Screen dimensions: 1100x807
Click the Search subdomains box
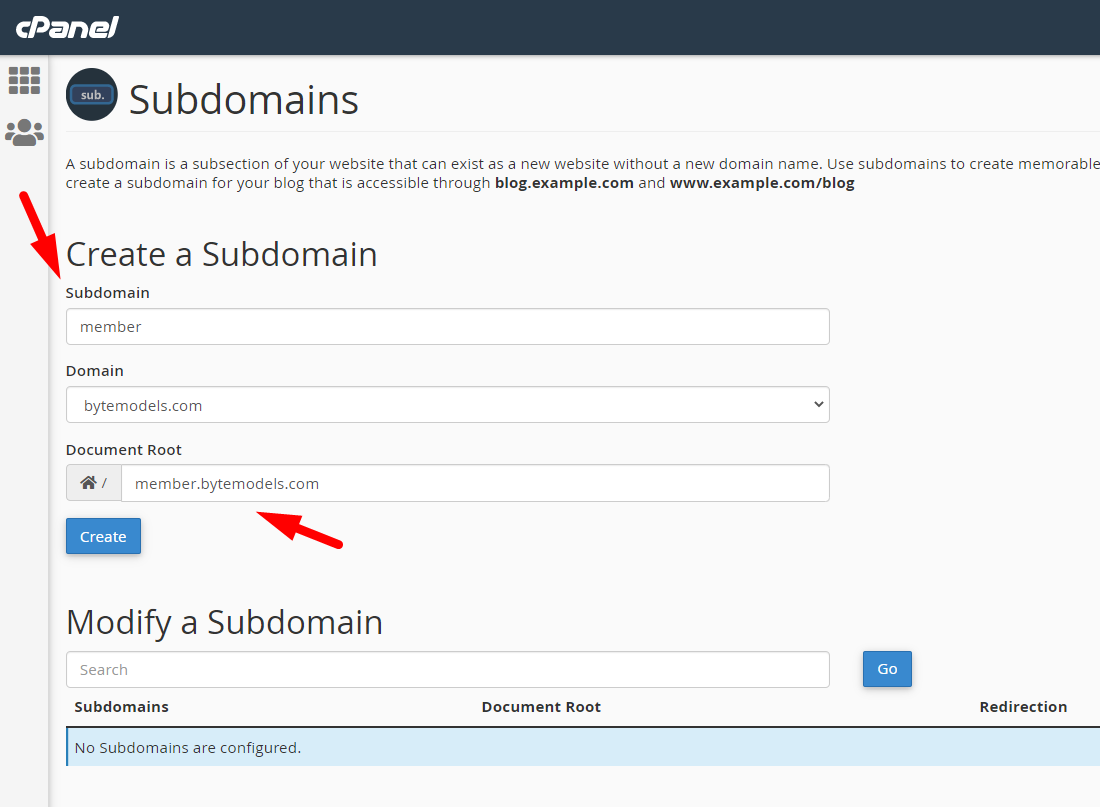point(447,670)
